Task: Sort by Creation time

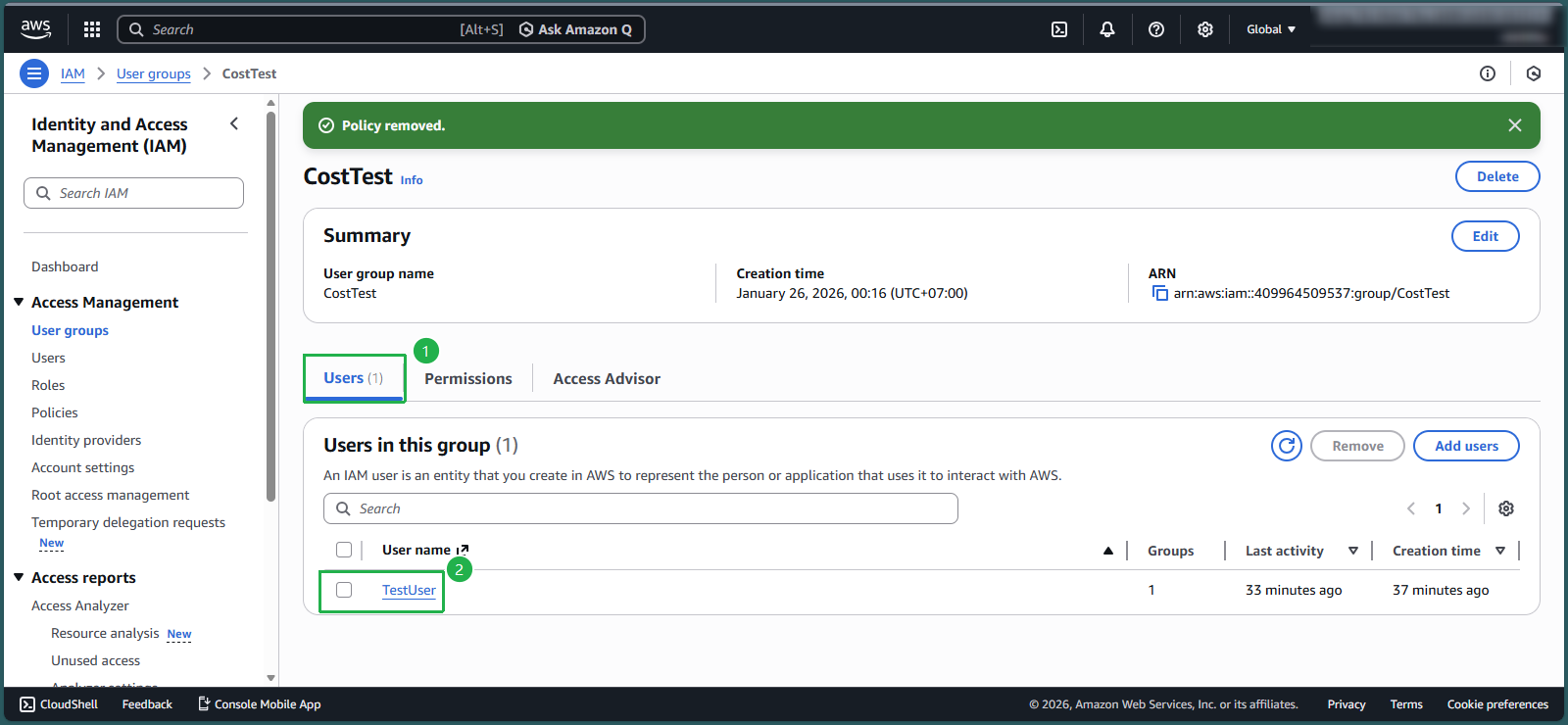Action: click(1500, 551)
